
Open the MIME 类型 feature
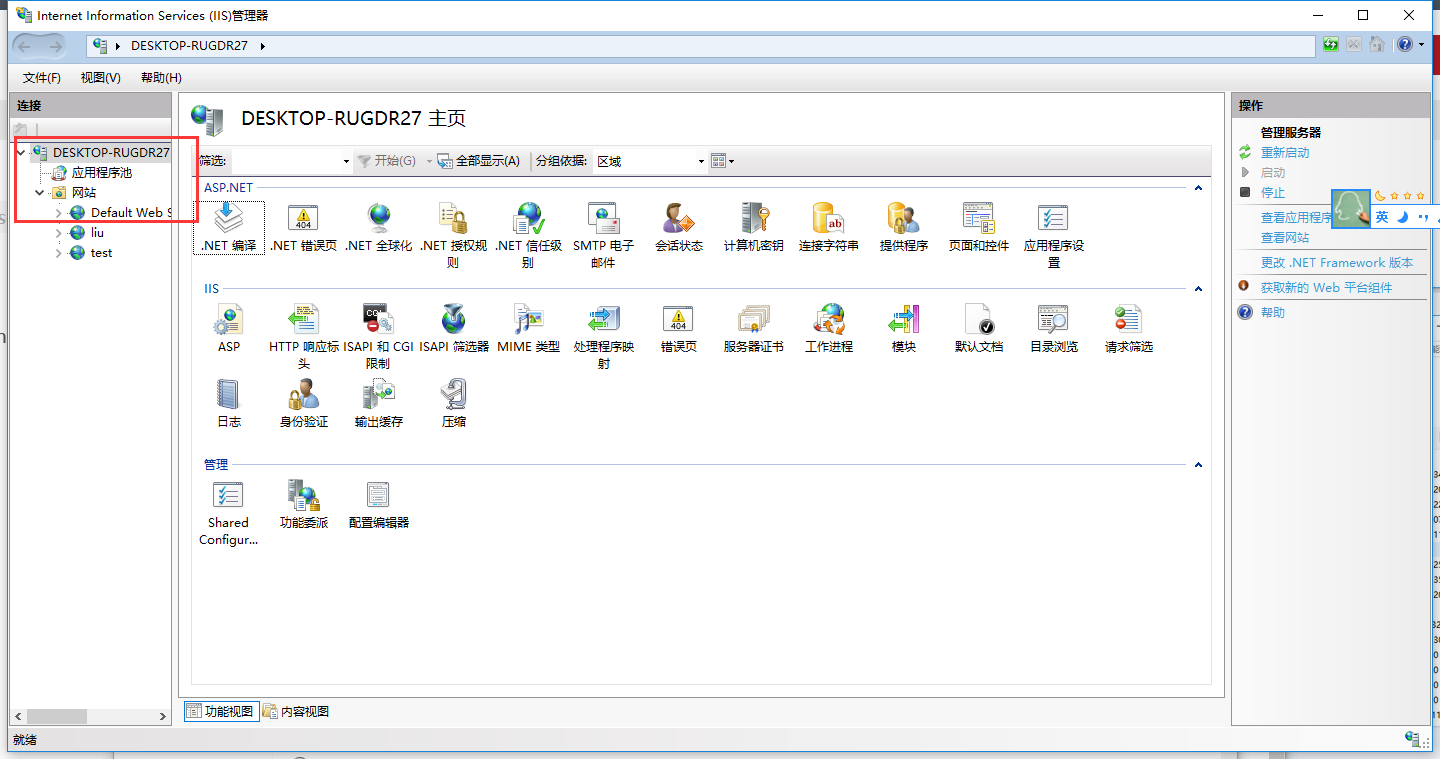(529, 328)
